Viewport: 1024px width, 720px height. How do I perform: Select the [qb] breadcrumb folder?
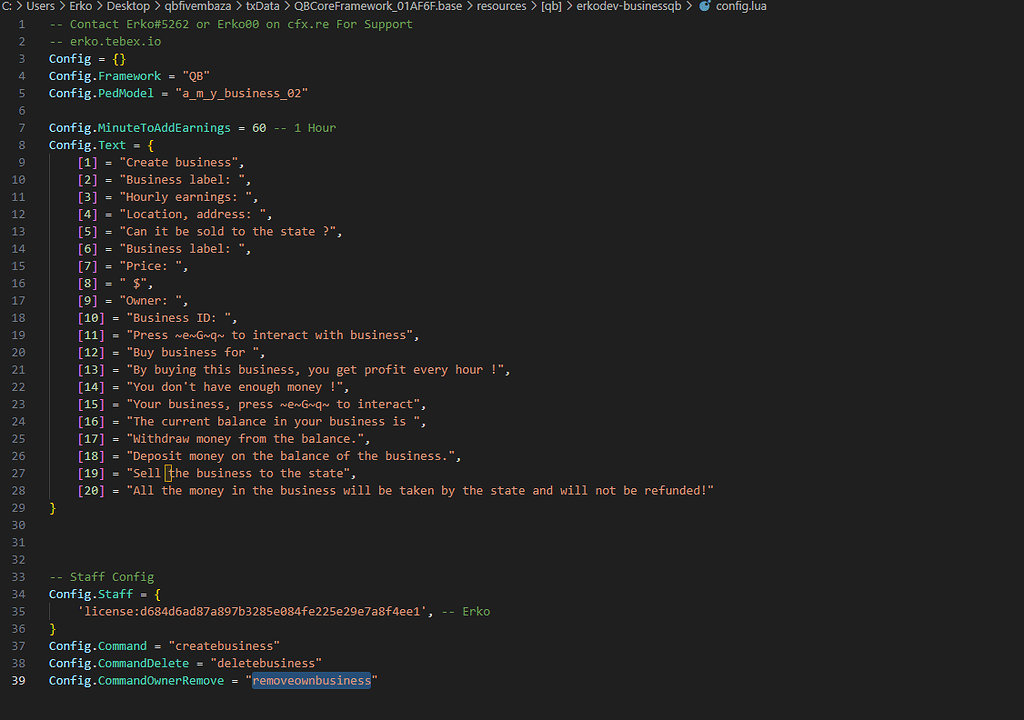[551, 6]
